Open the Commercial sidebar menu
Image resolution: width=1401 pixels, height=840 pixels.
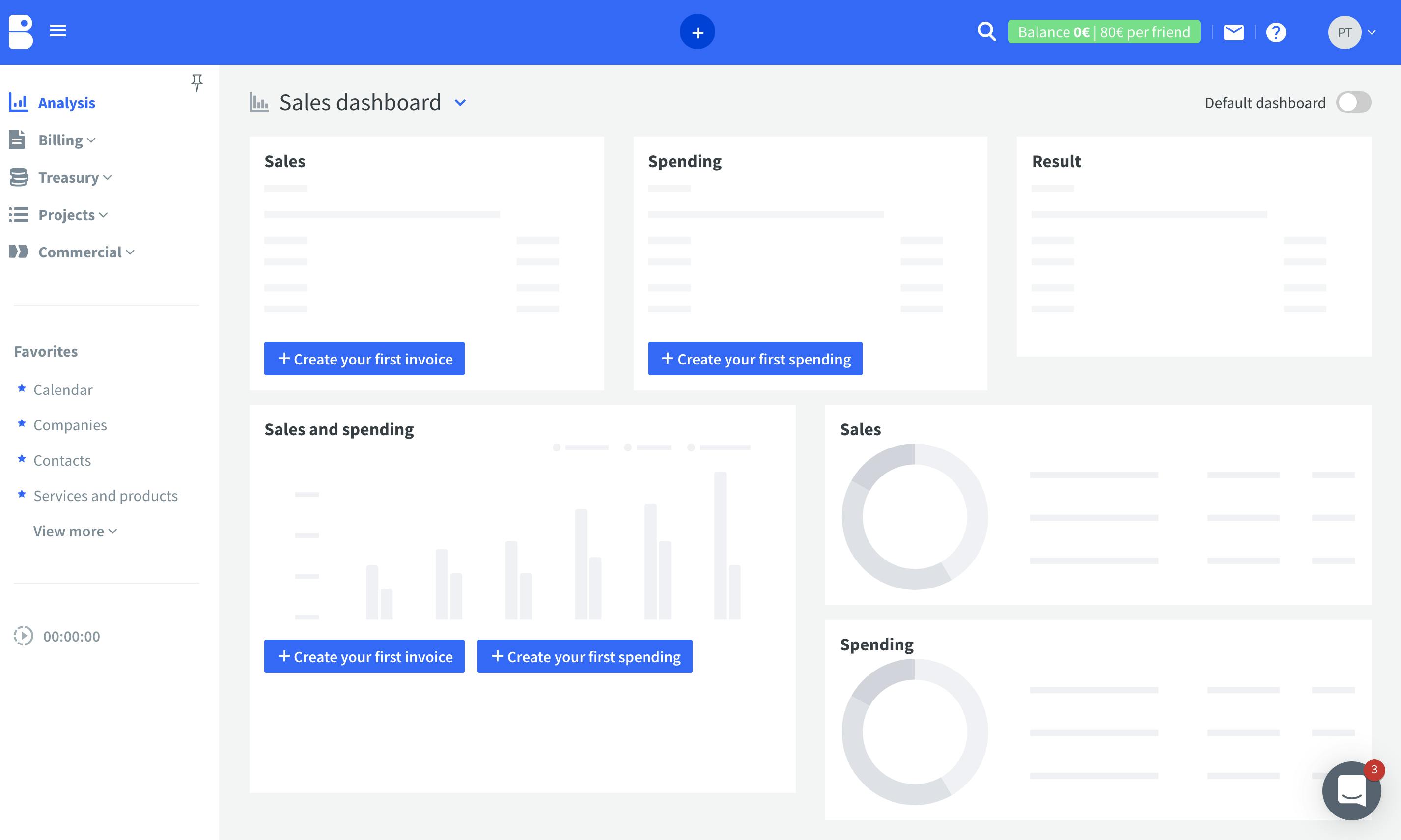[x=85, y=252]
